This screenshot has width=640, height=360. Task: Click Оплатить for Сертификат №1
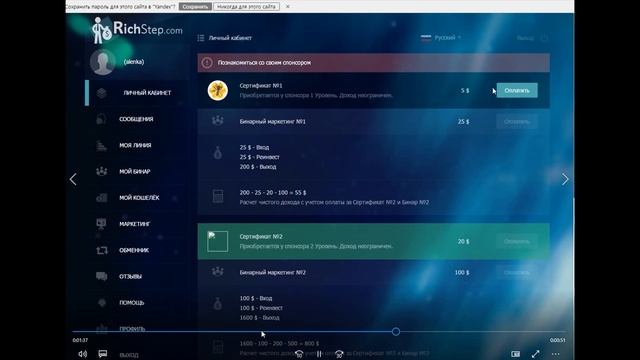pos(517,90)
